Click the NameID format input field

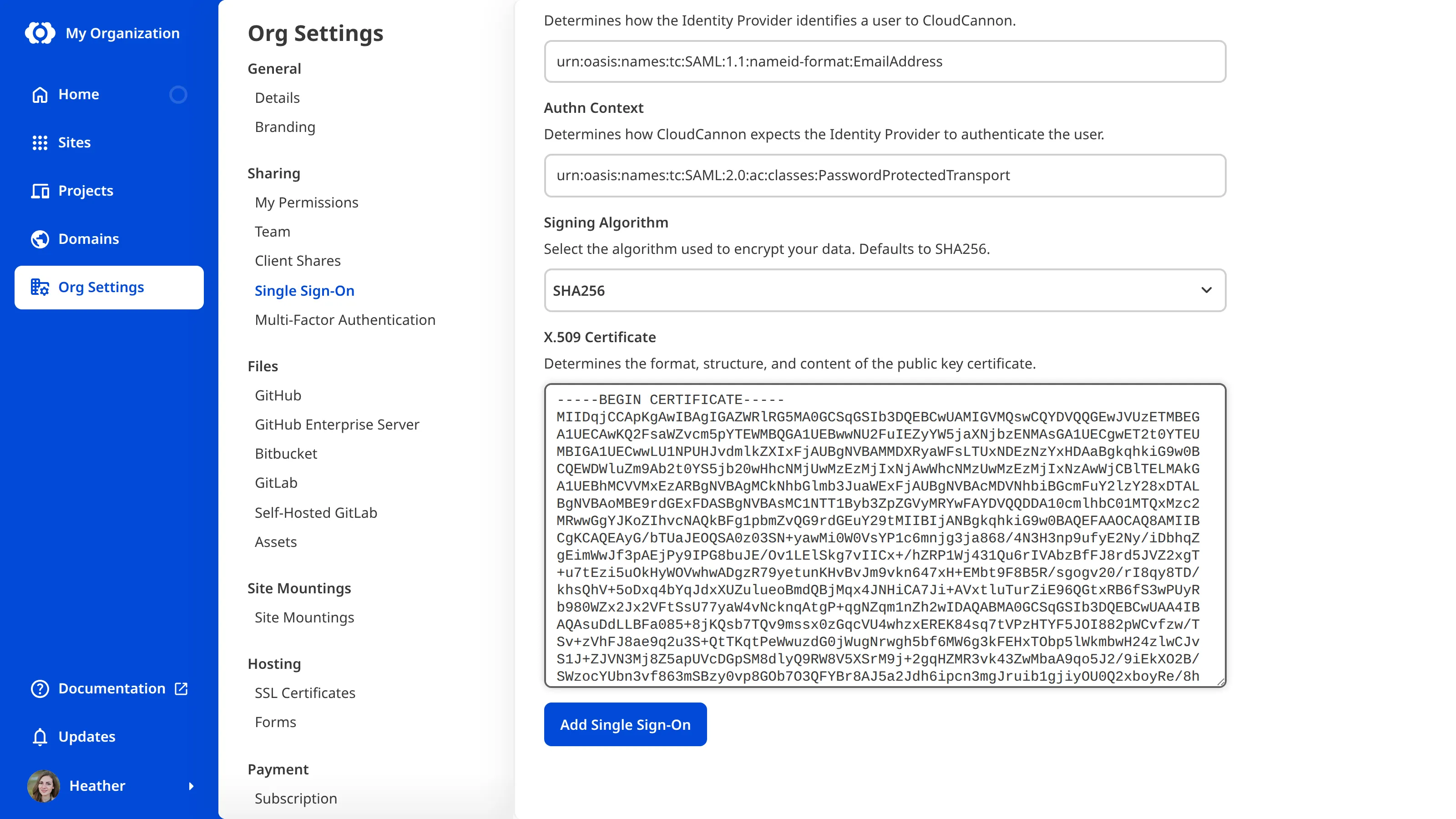coord(885,61)
